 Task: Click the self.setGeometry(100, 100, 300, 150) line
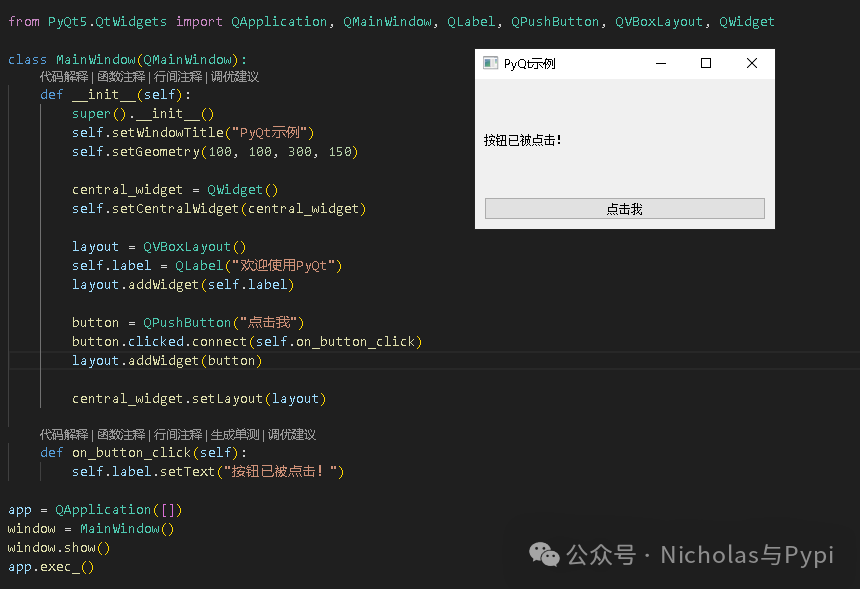tap(215, 152)
